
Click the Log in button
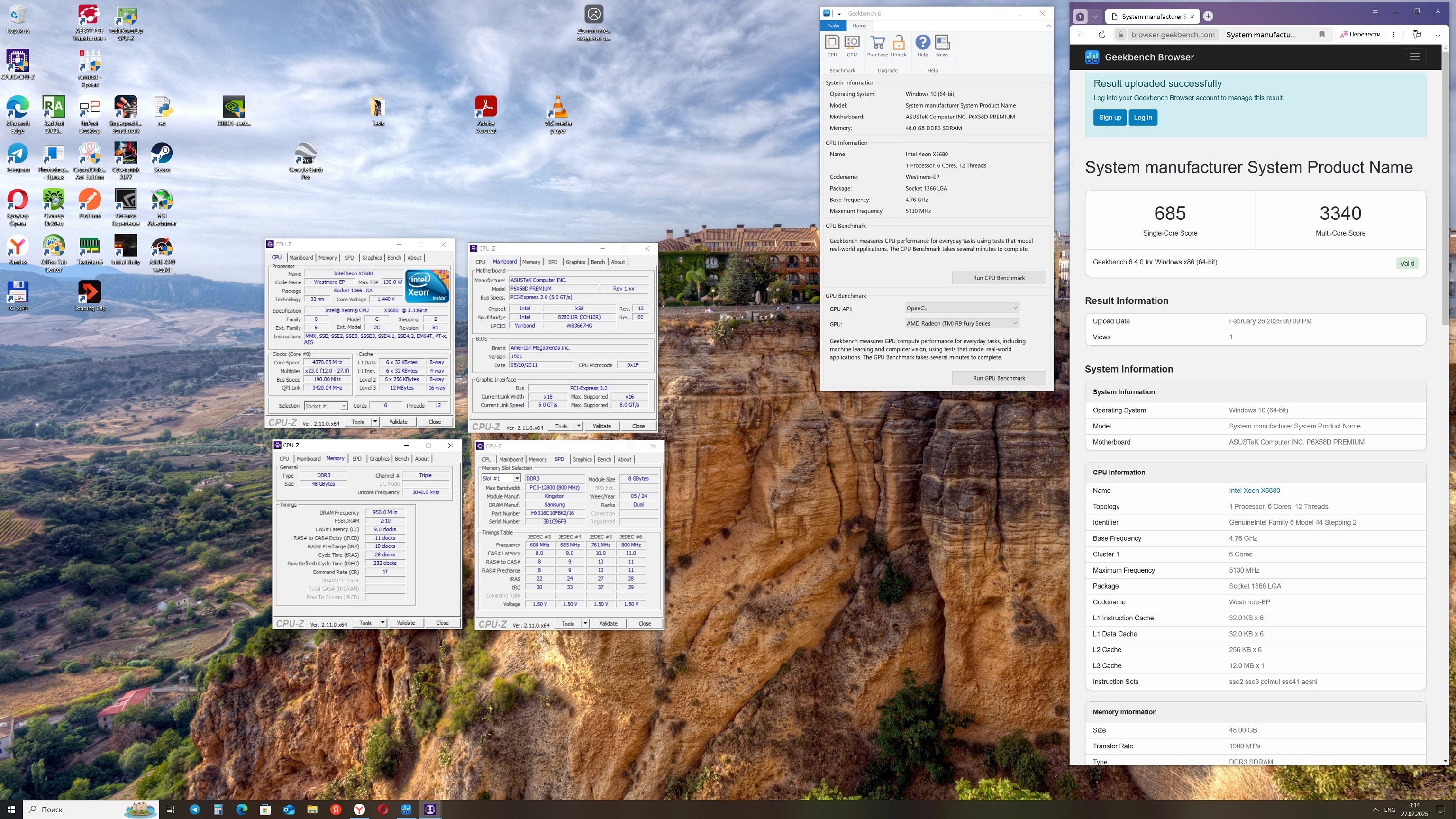point(1142,118)
